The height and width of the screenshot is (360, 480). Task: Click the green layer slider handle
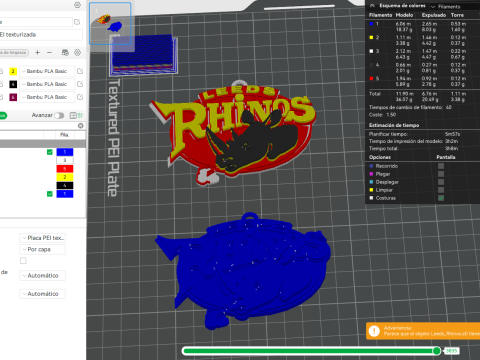(437, 351)
